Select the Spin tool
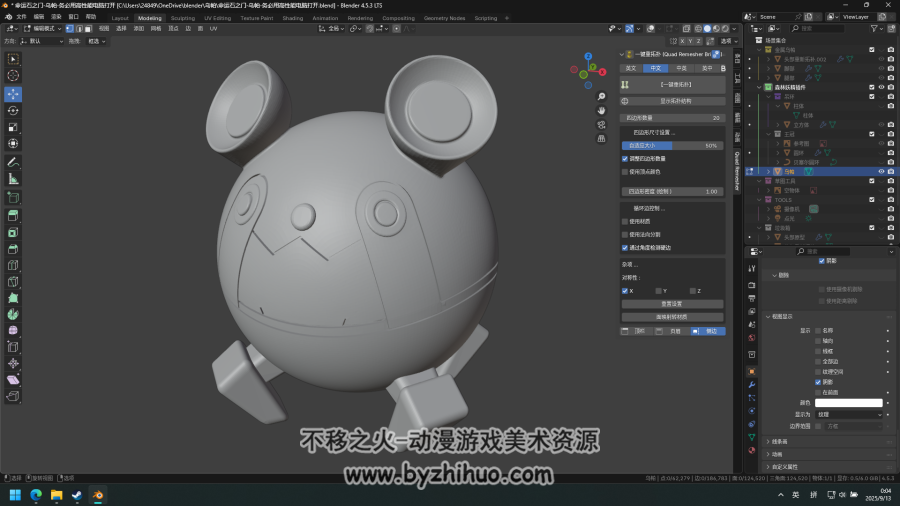Image resolution: width=900 pixels, height=506 pixels. (13, 314)
